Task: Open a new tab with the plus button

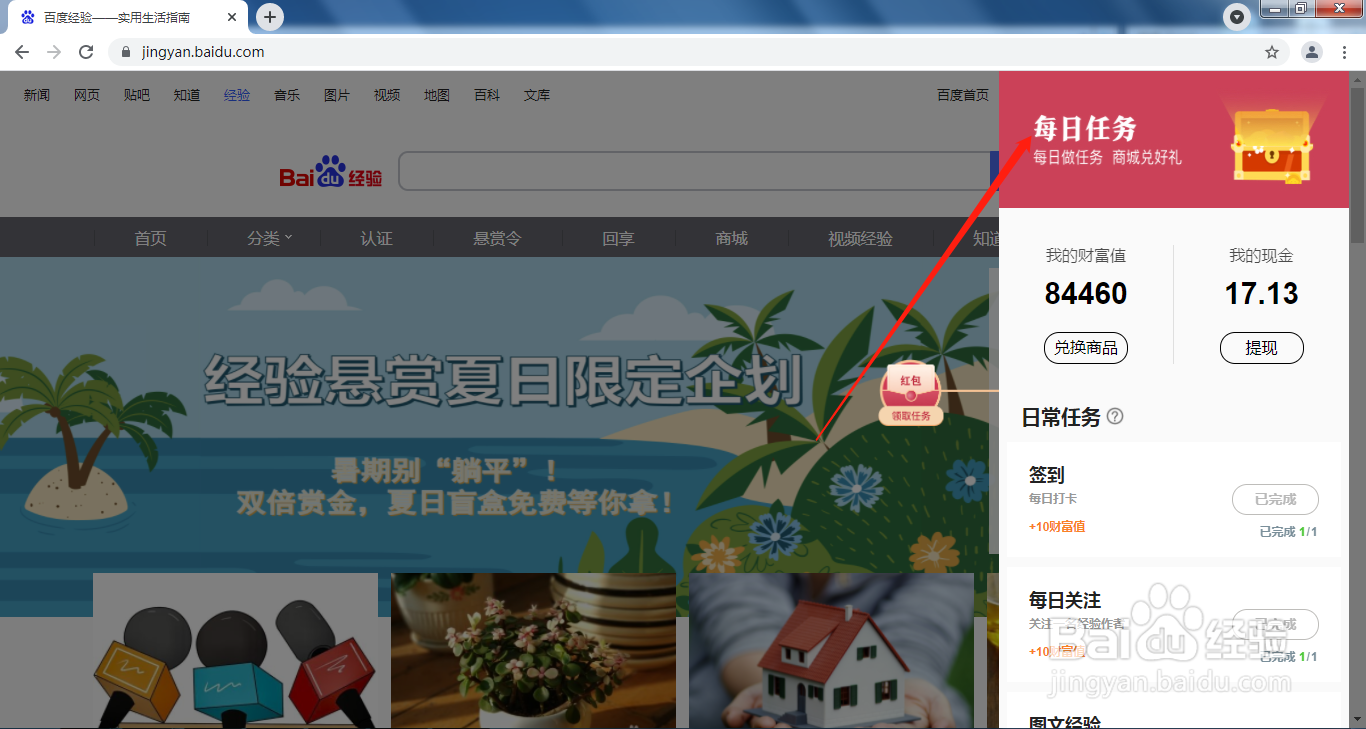Action: click(x=270, y=17)
